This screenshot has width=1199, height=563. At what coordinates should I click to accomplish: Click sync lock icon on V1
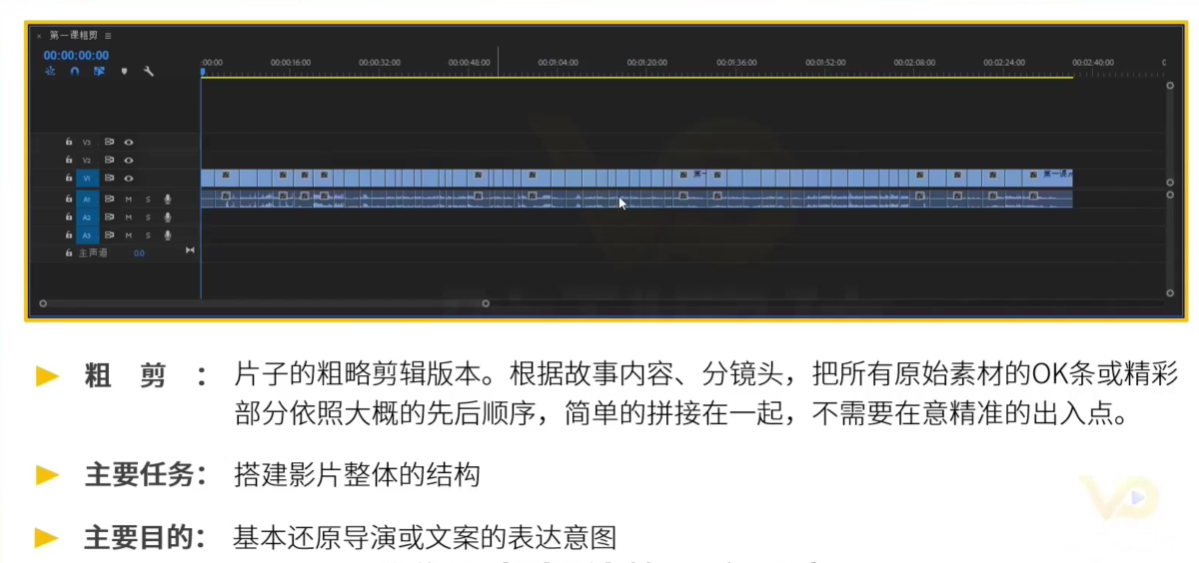pos(109,179)
